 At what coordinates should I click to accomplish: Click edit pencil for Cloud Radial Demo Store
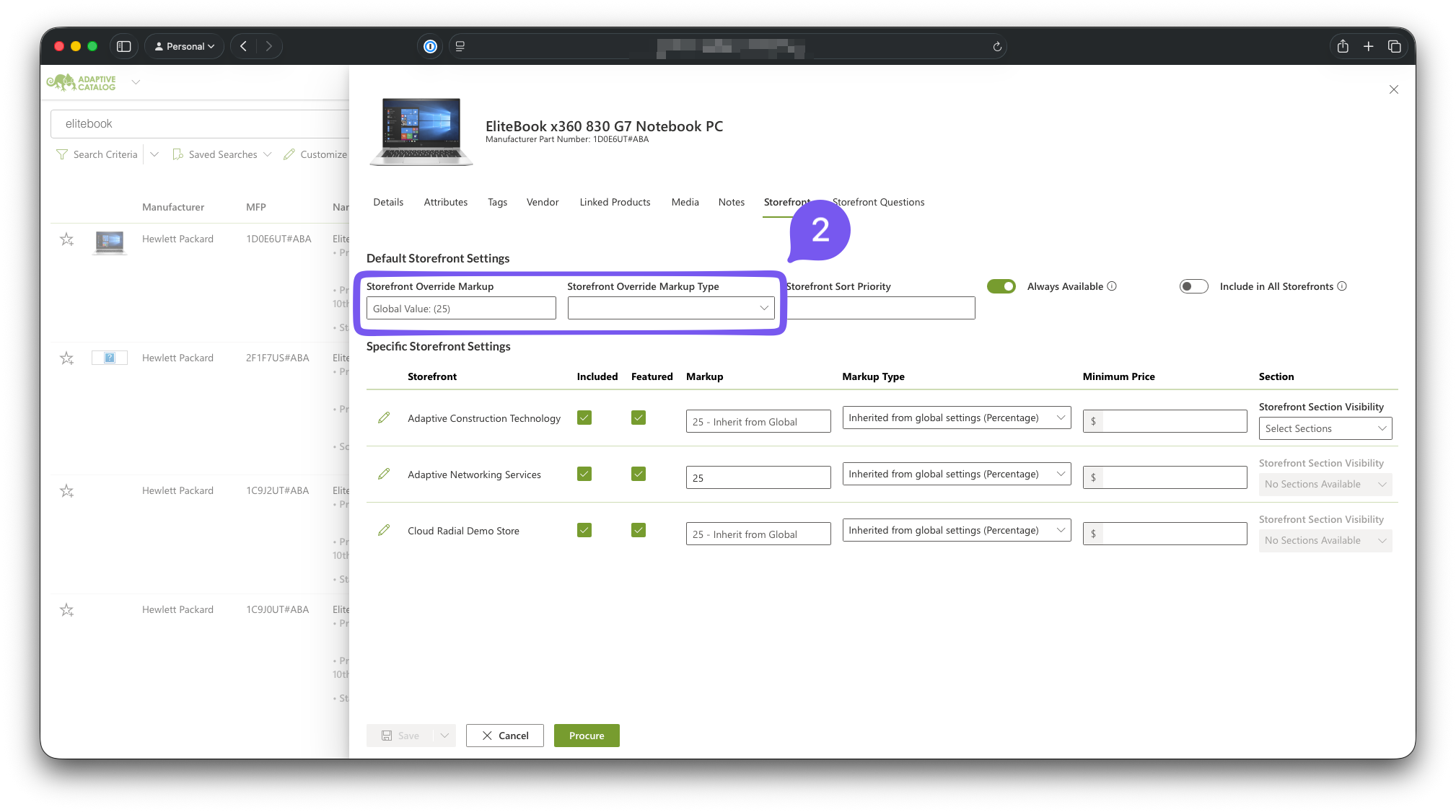coord(384,530)
